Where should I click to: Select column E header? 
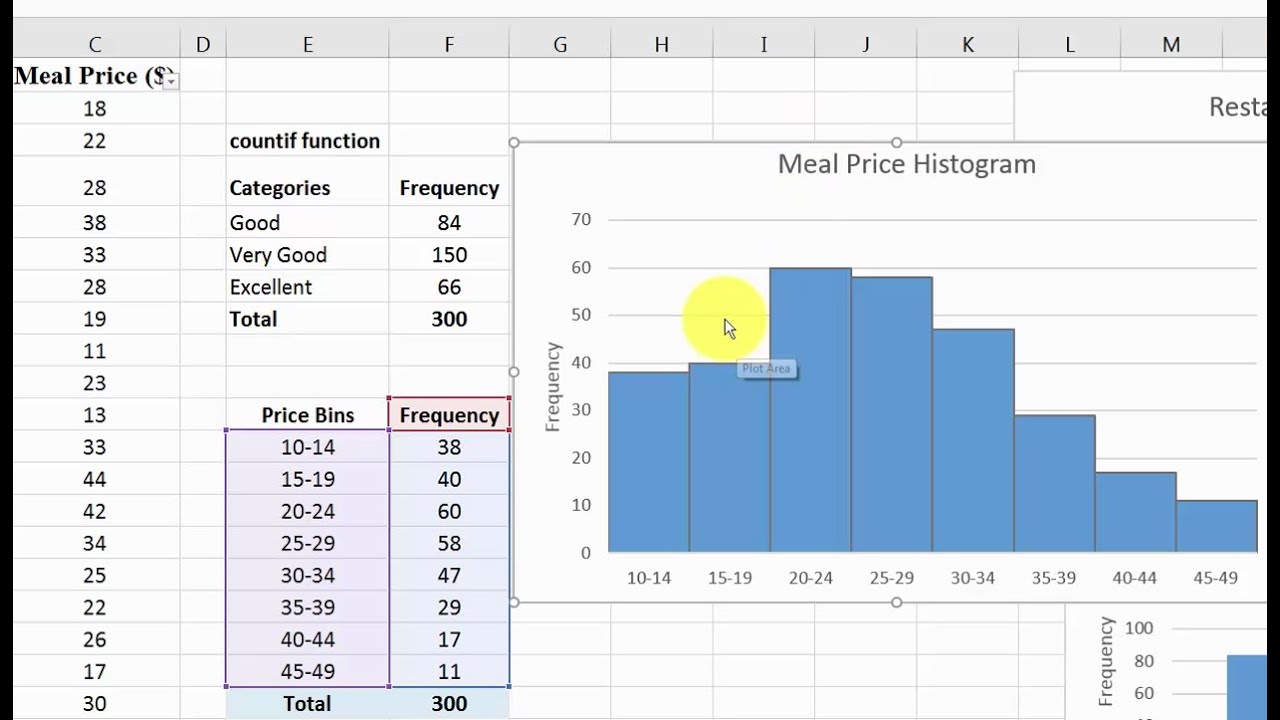[307, 44]
